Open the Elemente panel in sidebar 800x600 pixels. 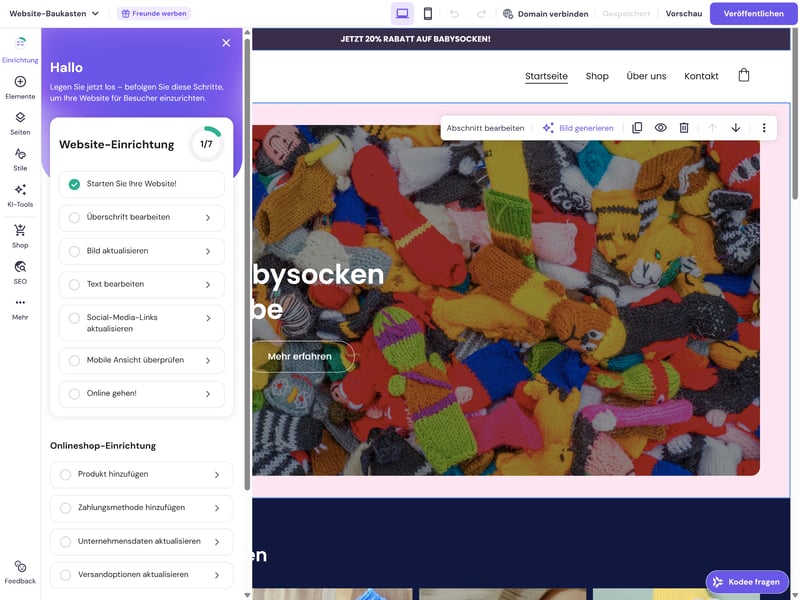[x=20, y=87]
